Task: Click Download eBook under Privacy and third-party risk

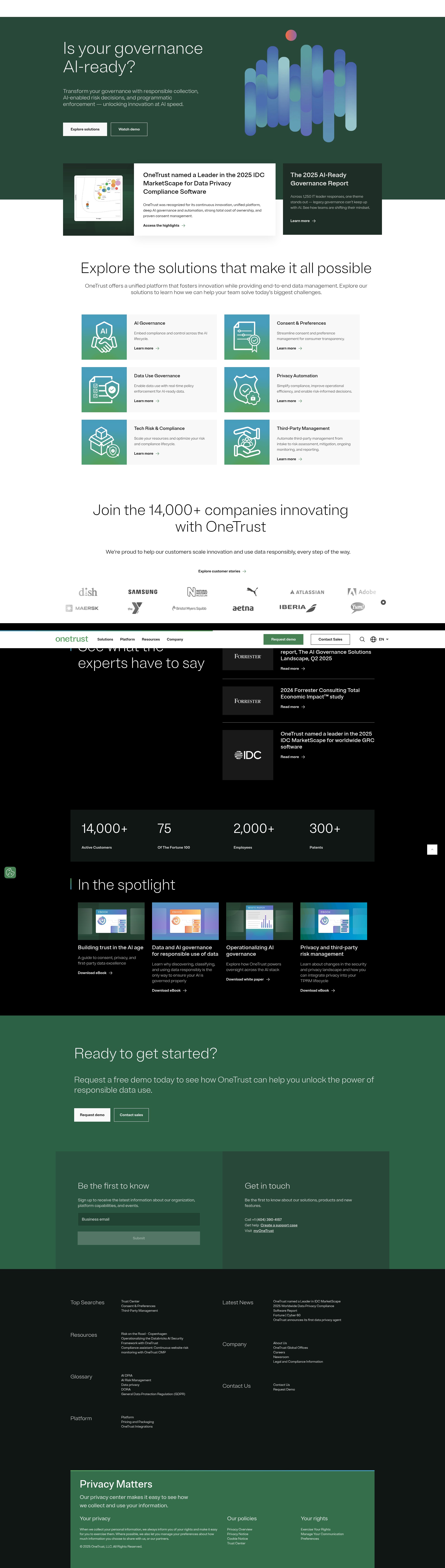Action: [318, 990]
